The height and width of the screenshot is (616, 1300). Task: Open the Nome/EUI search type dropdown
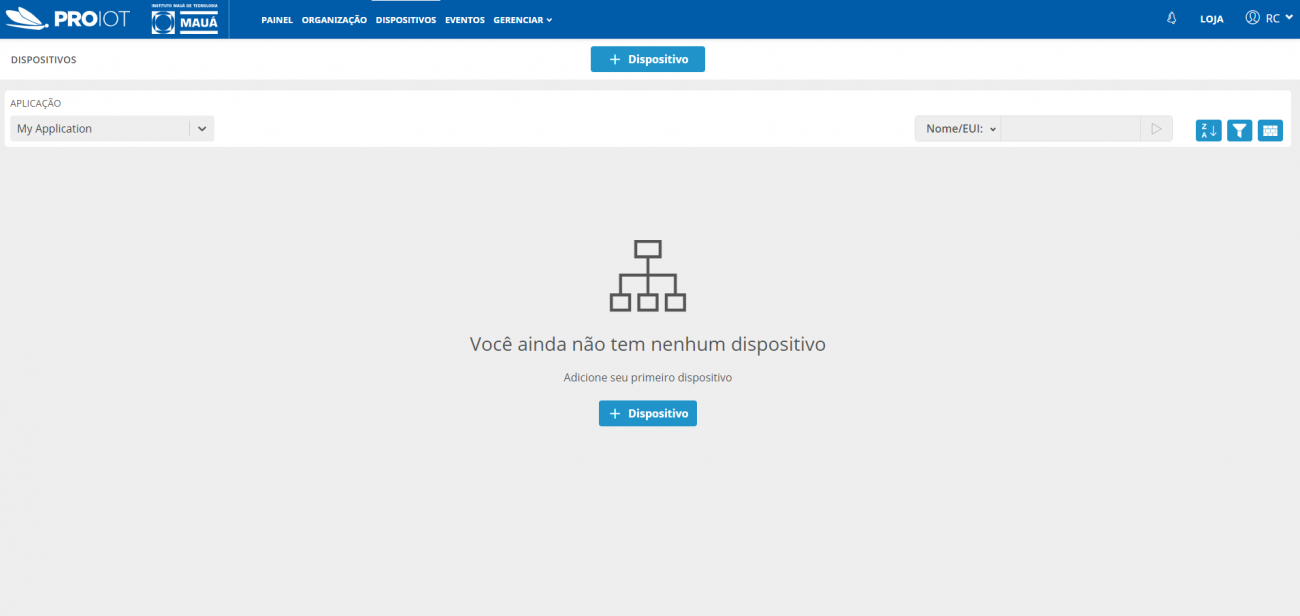(x=960, y=129)
